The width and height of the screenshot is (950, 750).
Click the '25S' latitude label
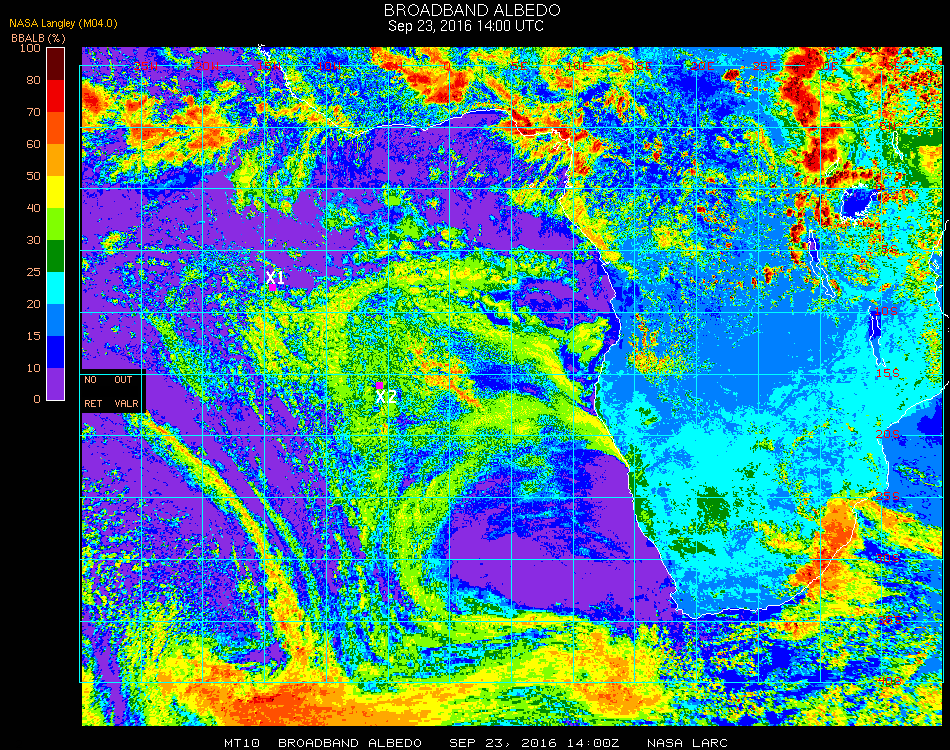888,497
